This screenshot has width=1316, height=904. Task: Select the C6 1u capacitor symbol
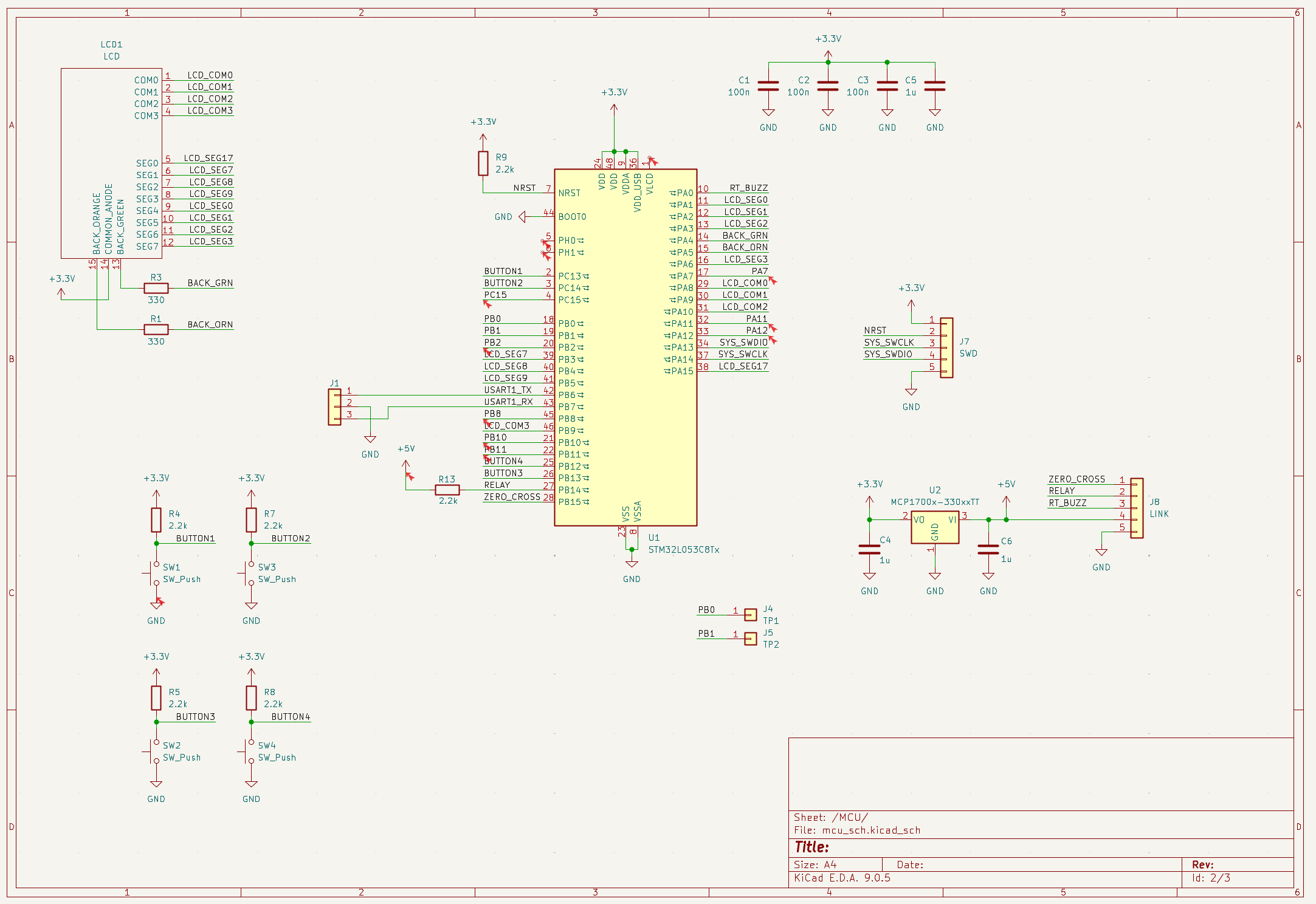[988, 549]
